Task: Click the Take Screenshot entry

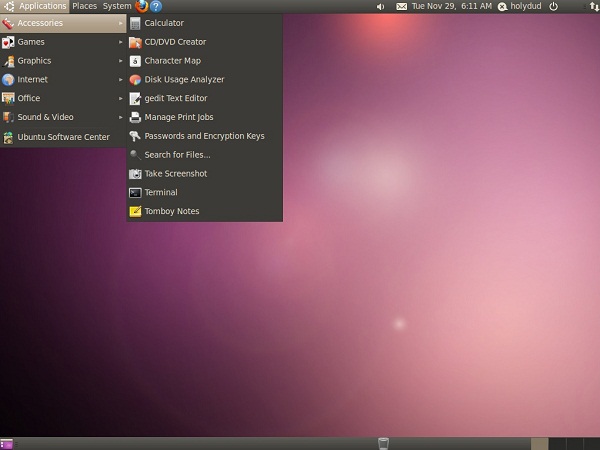Action: 174,174
